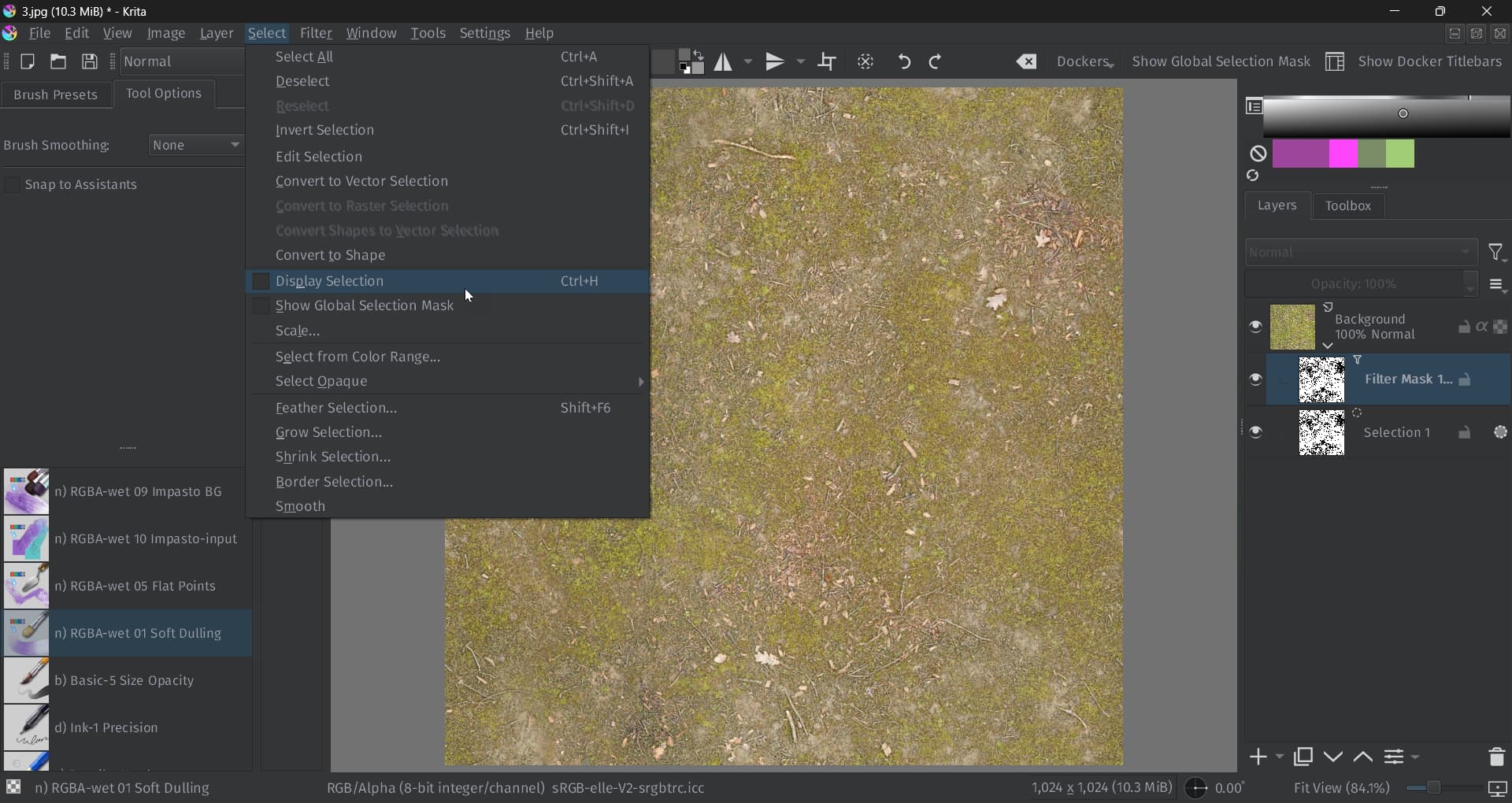Click the Redo arrow icon

coord(936,61)
